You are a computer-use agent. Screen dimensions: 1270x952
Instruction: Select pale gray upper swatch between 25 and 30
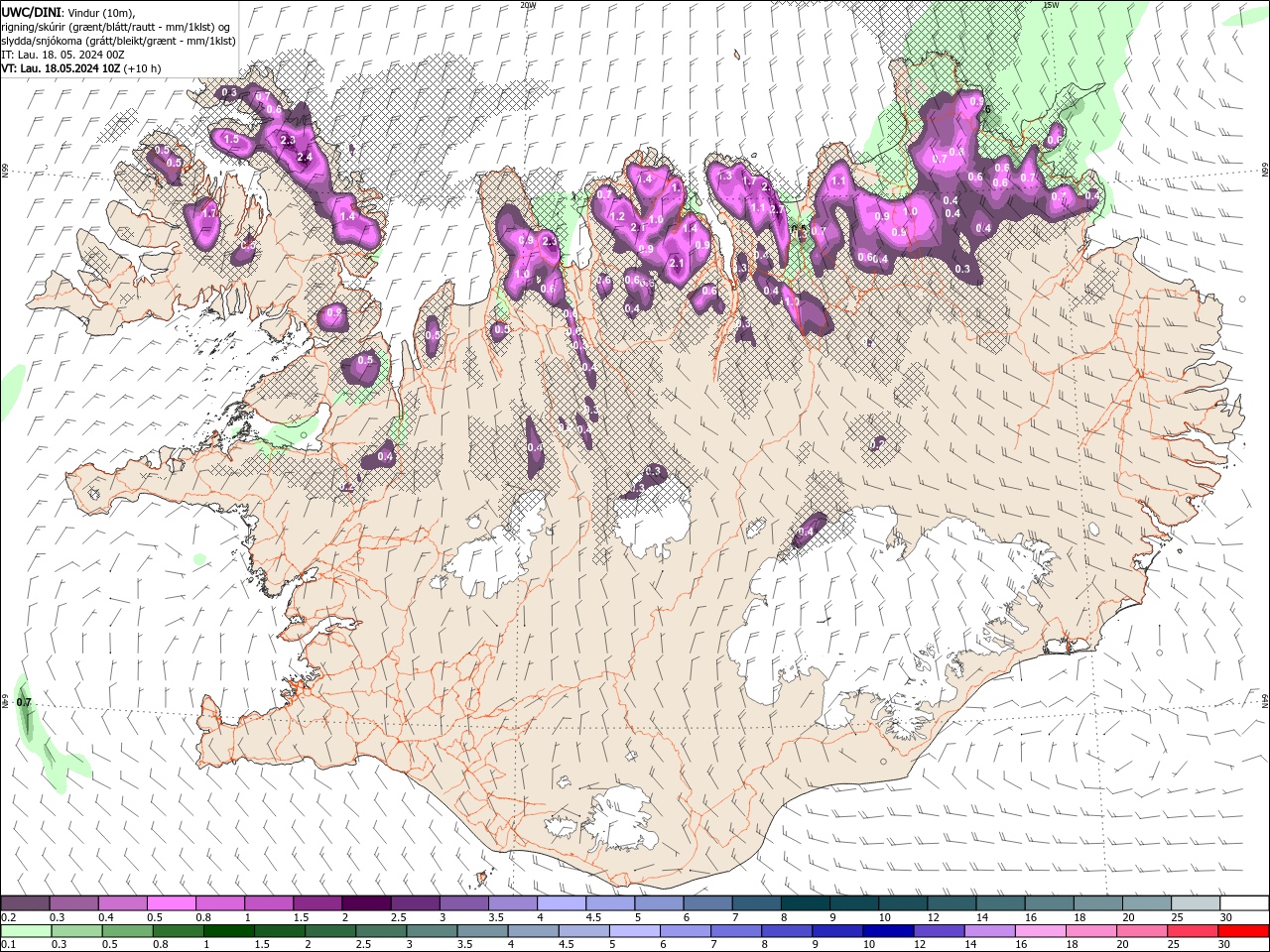pyautogui.click(x=1196, y=903)
